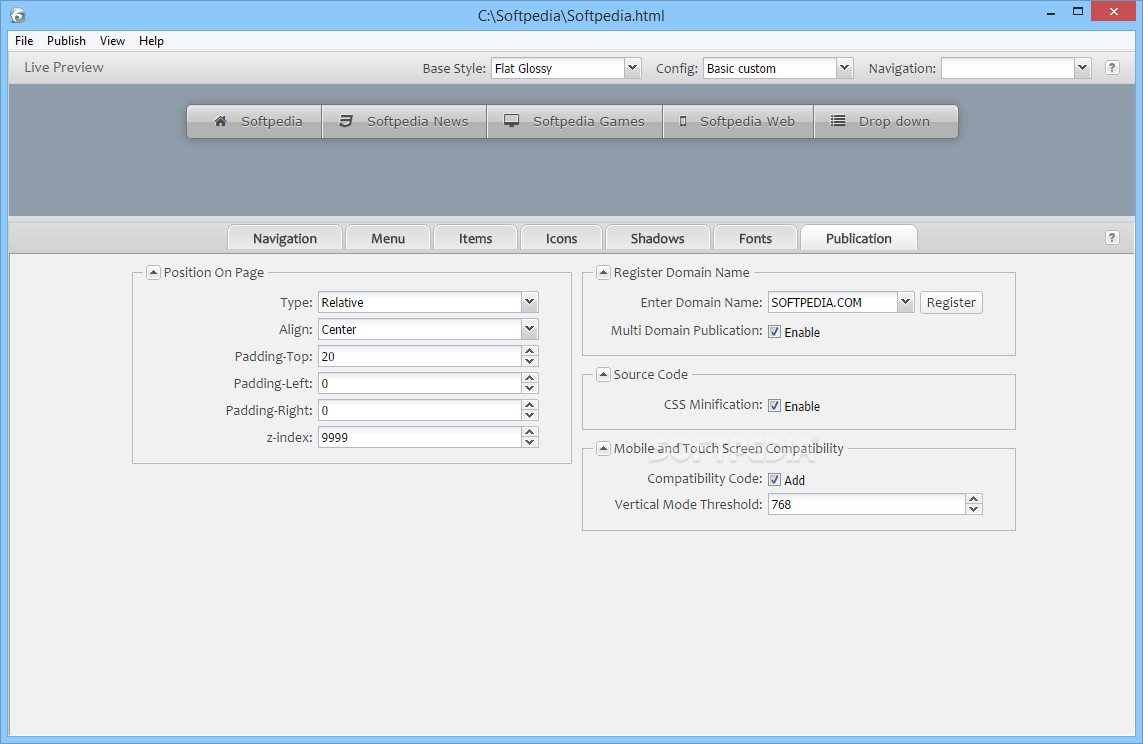Decrease the Padding-Left value
Screen dimensions: 1143x744
click(530, 388)
